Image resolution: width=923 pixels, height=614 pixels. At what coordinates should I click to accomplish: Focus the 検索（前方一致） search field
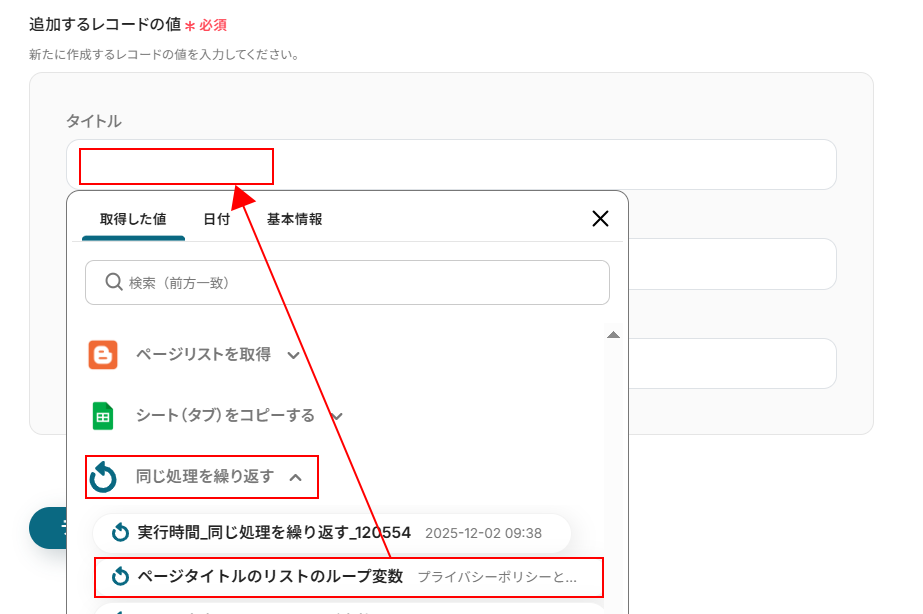[x=347, y=283]
